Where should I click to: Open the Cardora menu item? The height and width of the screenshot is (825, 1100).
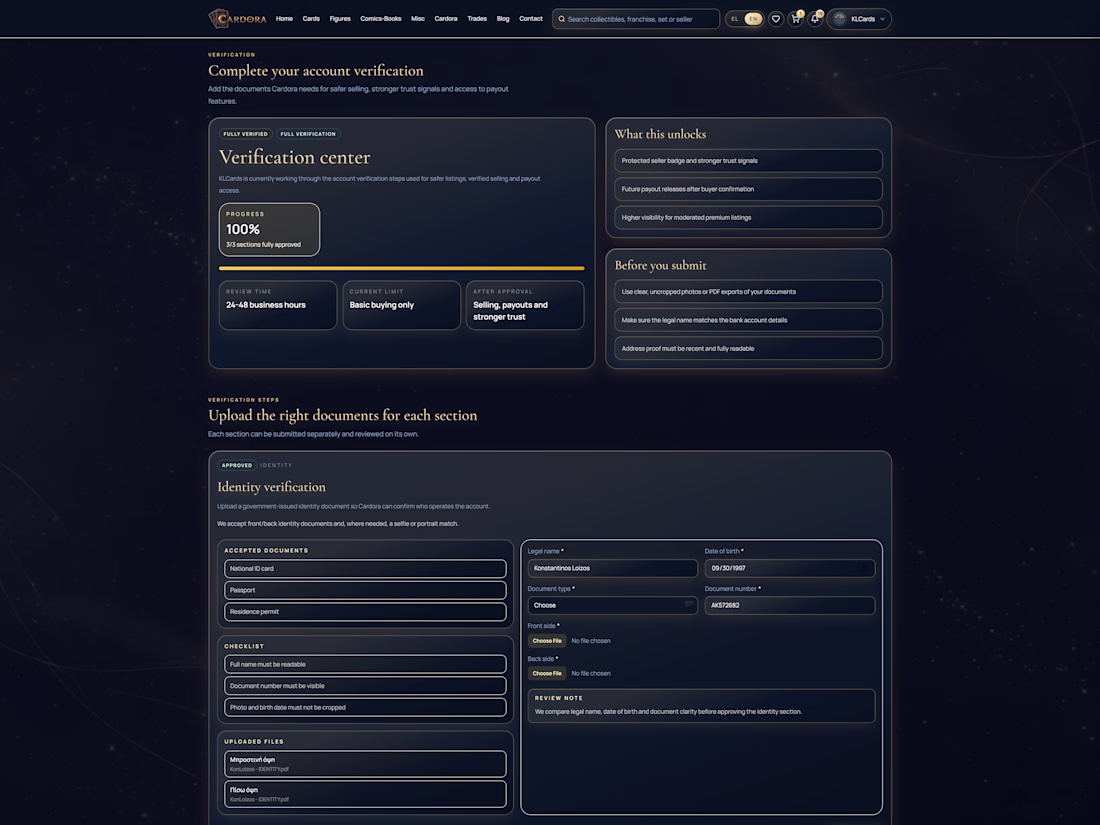[x=446, y=19]
